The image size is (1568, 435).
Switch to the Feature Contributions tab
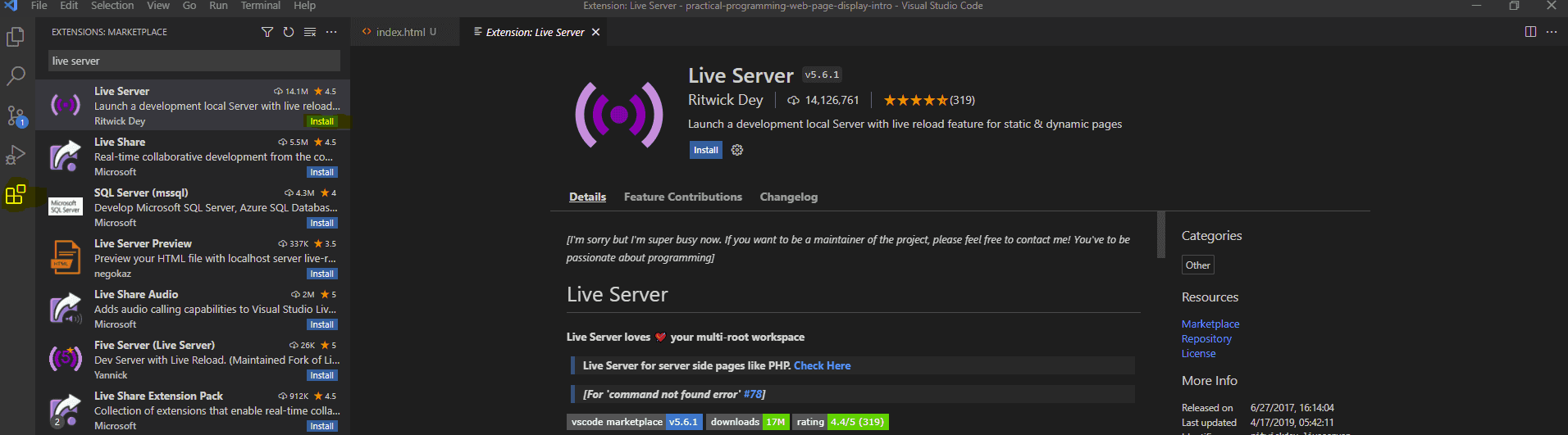683,197
